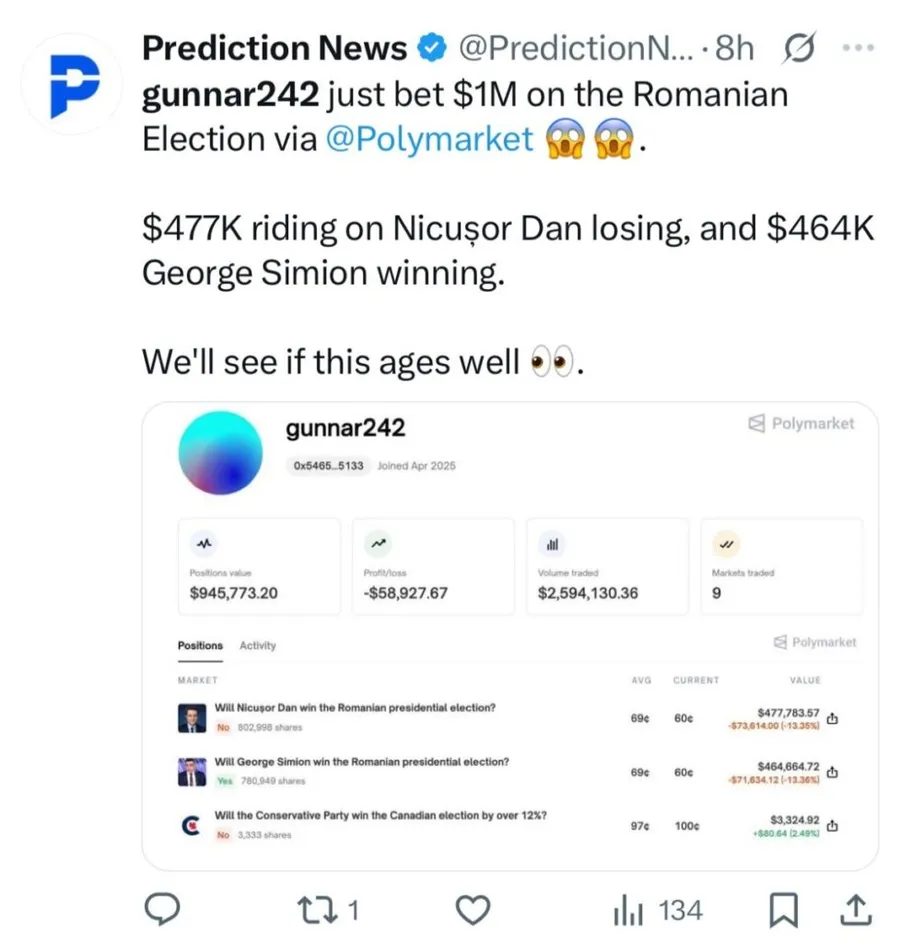Viewport: 900px width, 943px height.
Task: Share the tweet via upload icon
Action: coord(856,909)
